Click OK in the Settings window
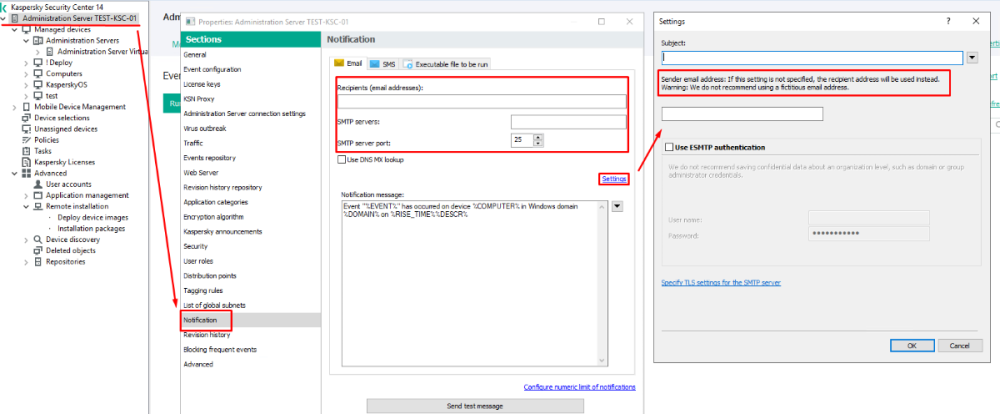 pos(911,345)
